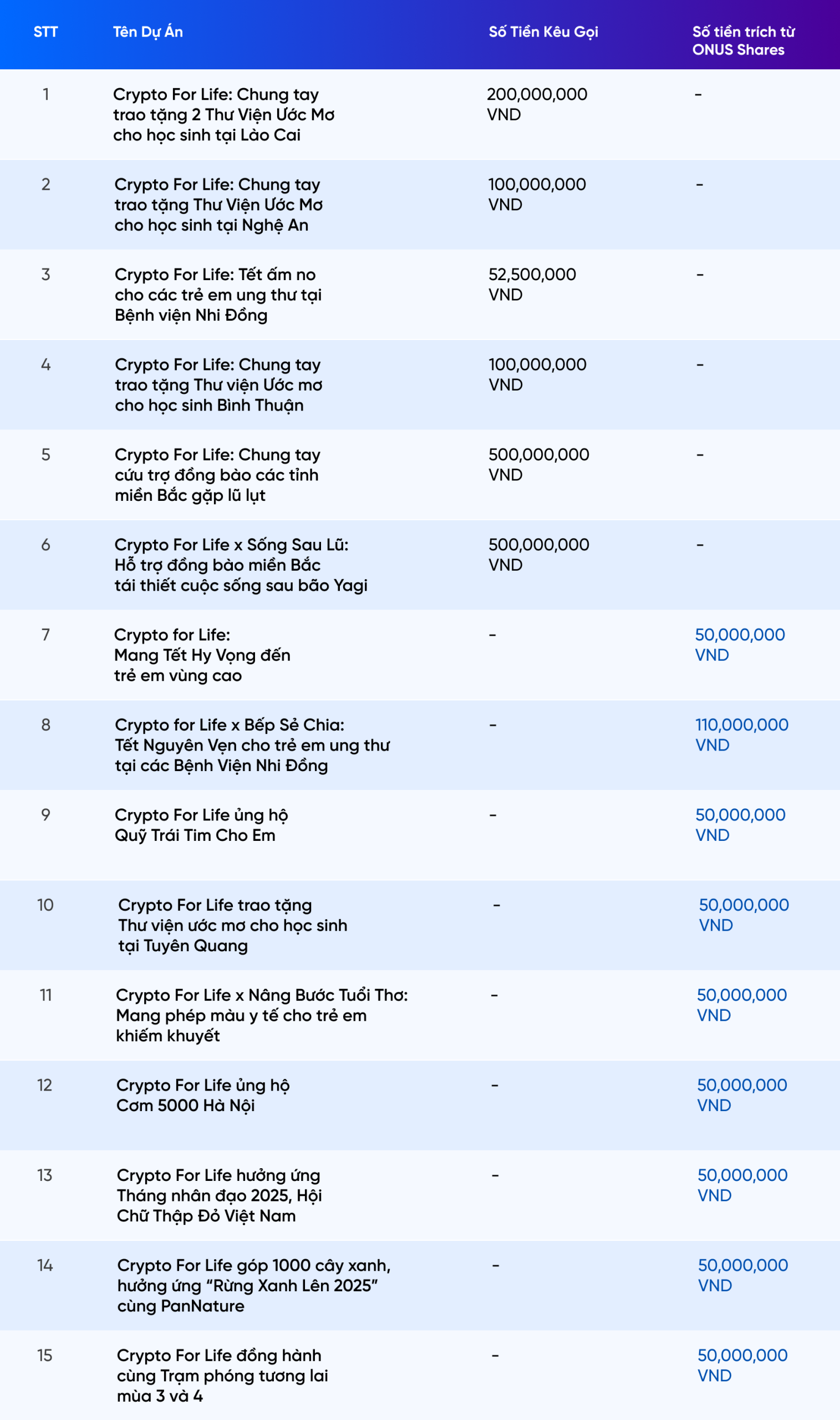This screenshot has height=1420, width=840.
Task: Open the Trạm phóng tương lai project
Action: point(222,1376)
